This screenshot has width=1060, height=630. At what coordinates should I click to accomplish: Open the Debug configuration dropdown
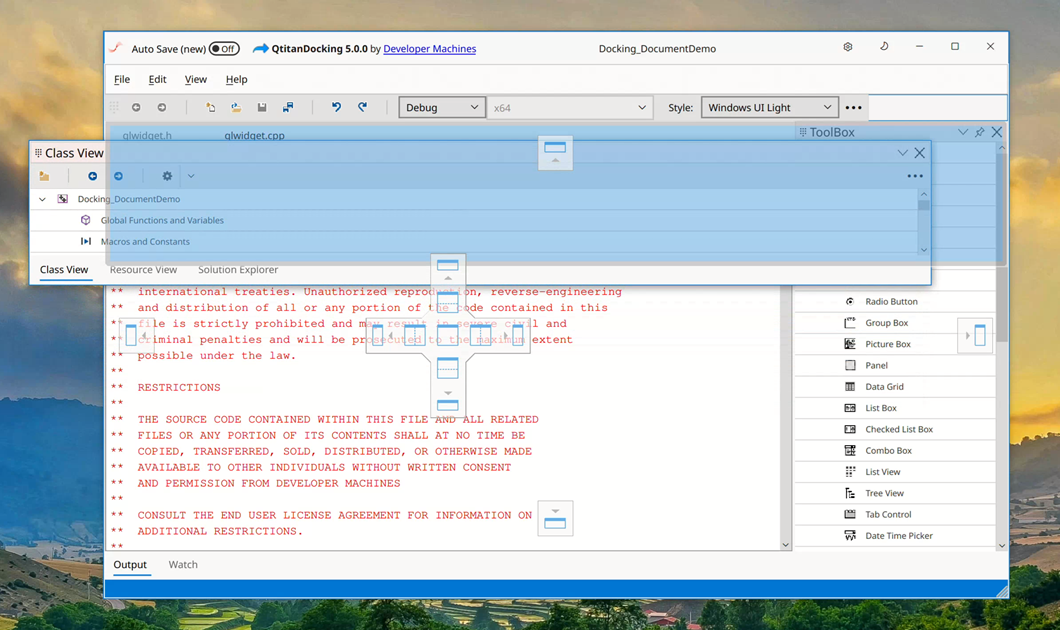(x=441, y=107)
